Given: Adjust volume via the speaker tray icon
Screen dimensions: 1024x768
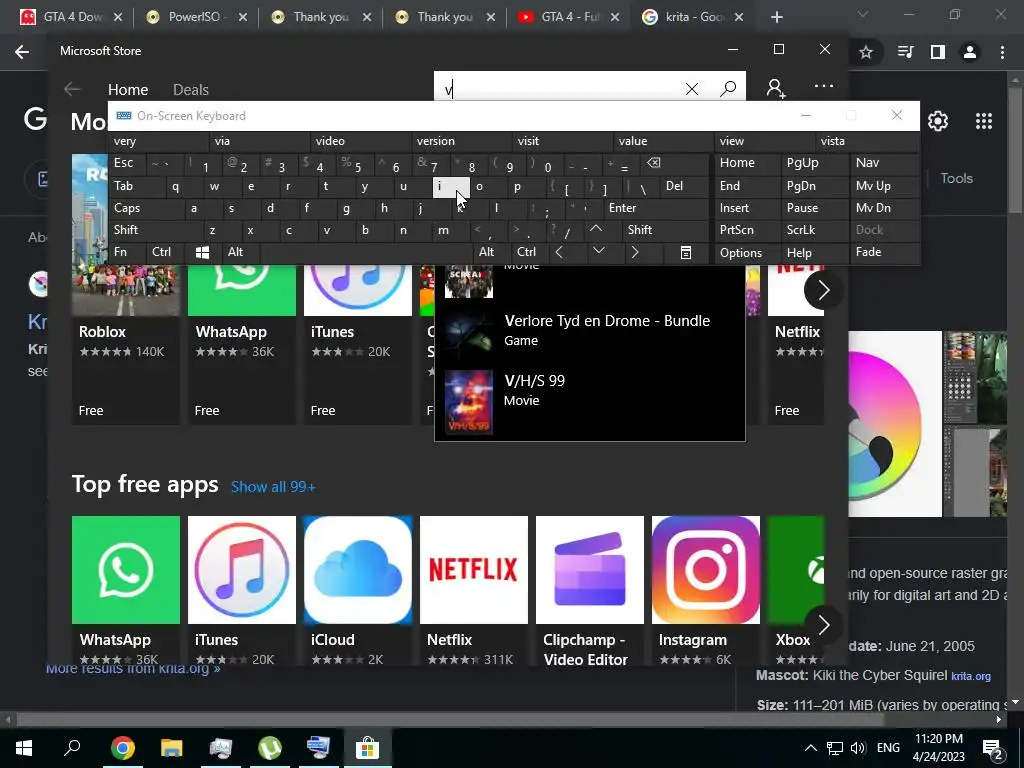Looking at the screenshot, I should [x=858, y=748].
